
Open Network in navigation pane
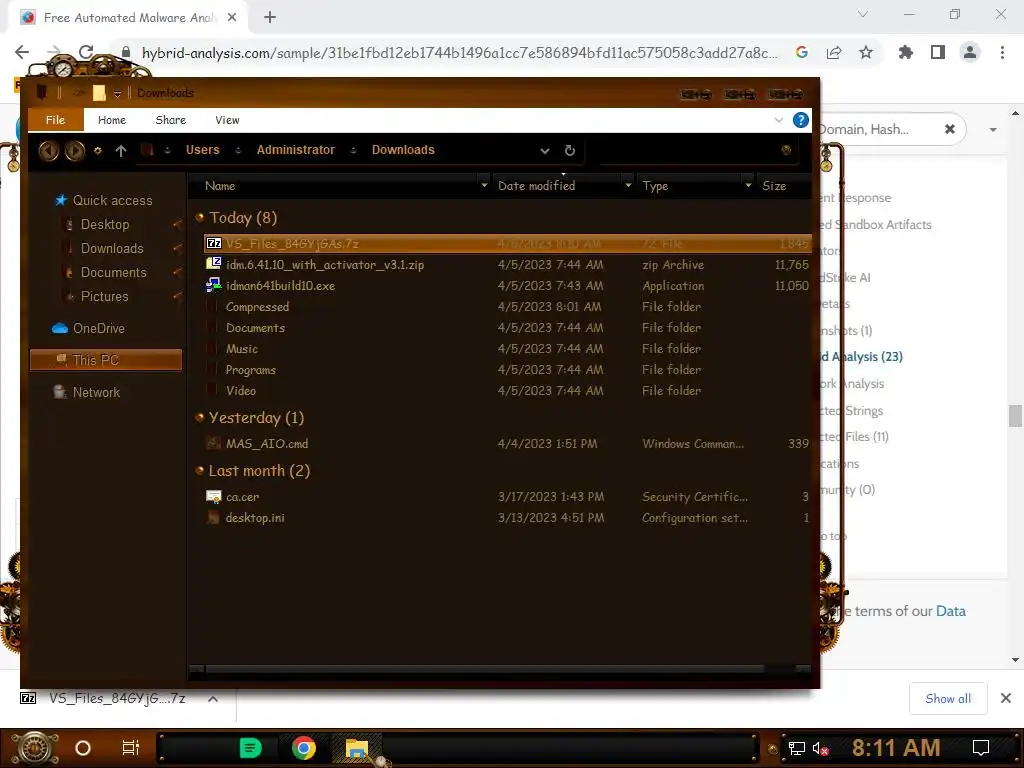pos(95,392)
